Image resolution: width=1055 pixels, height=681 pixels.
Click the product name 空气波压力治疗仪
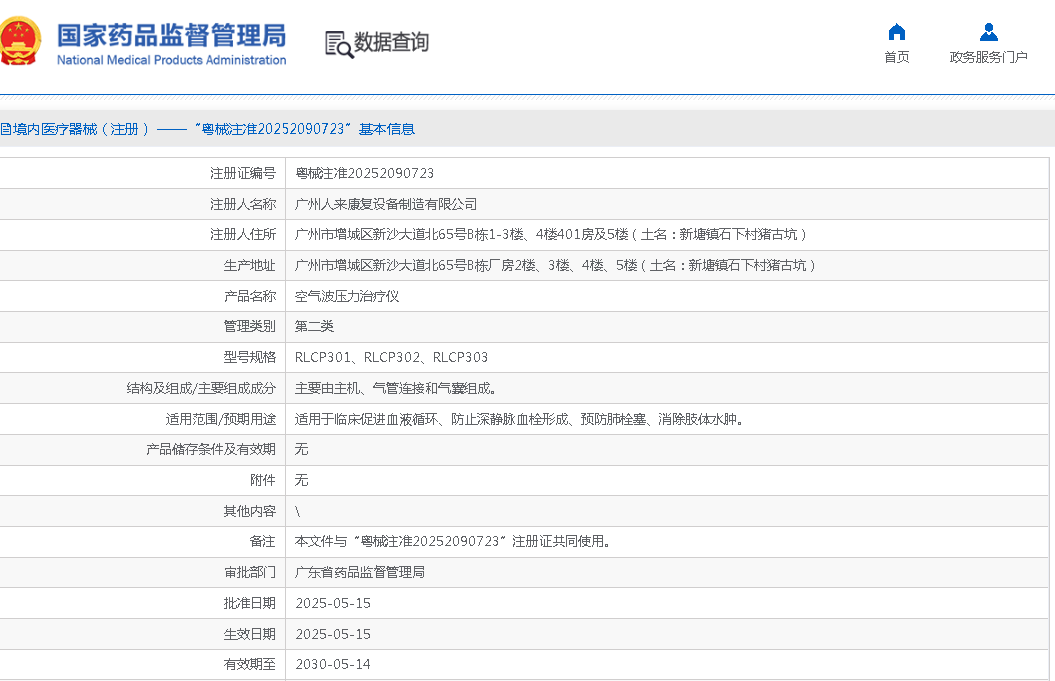(x=347, y=296)
